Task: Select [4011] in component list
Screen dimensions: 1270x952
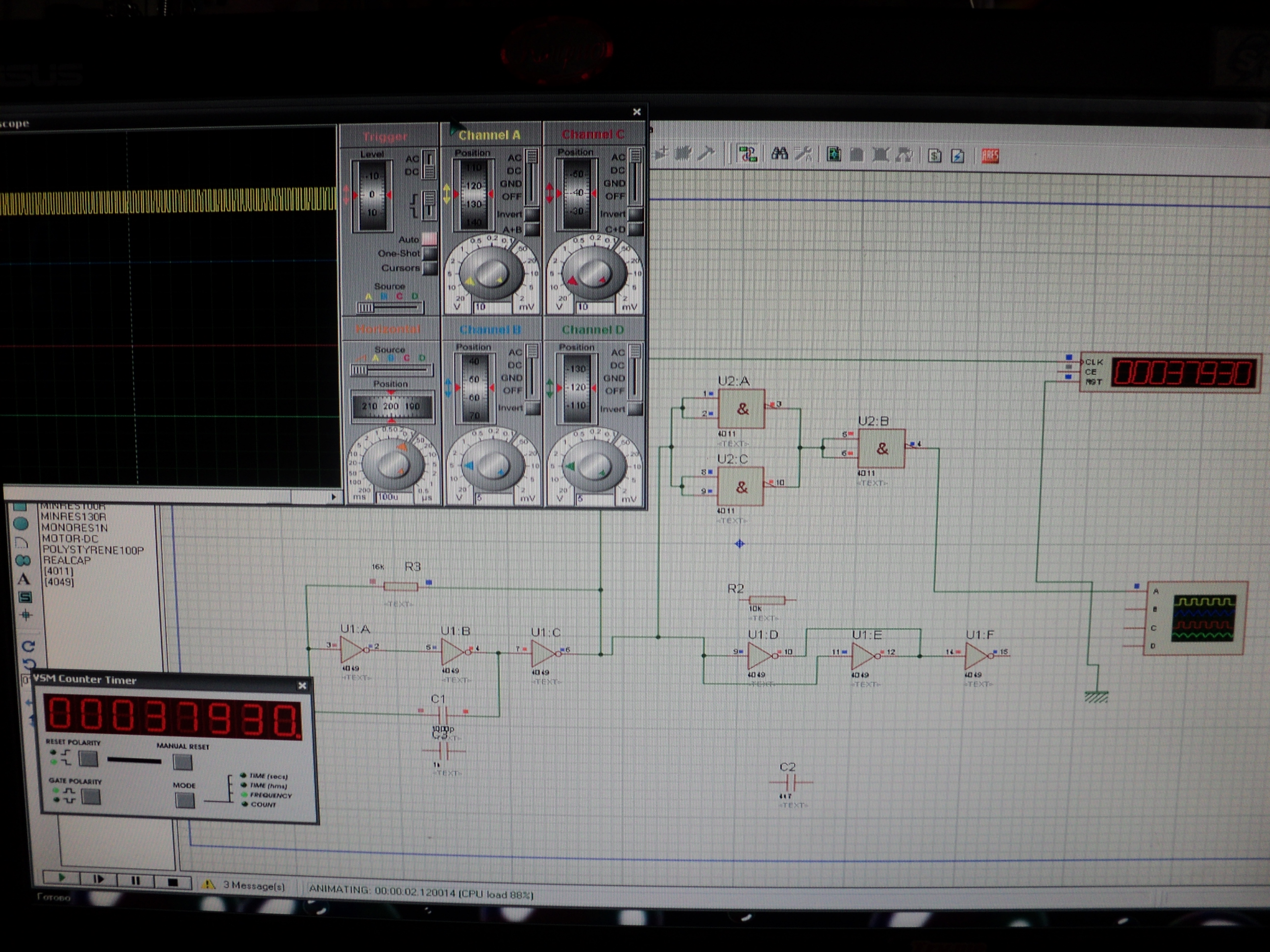Action: point(58,571)
